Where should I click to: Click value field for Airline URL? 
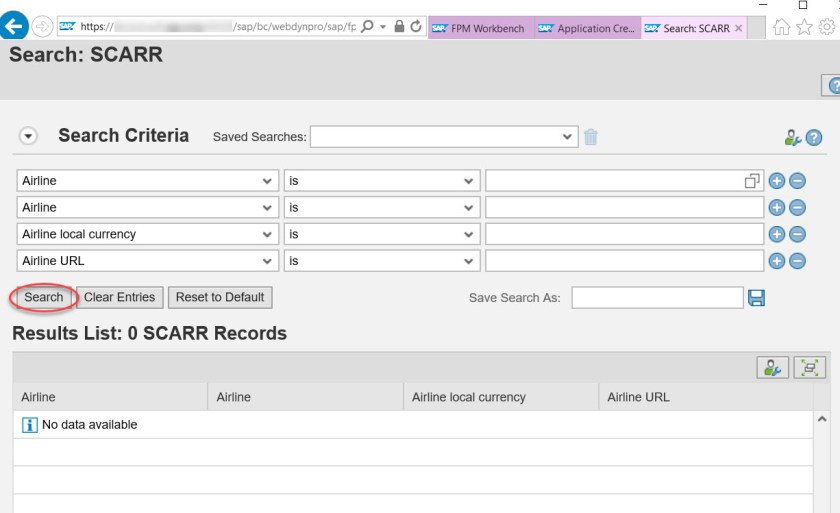(624, 261)
